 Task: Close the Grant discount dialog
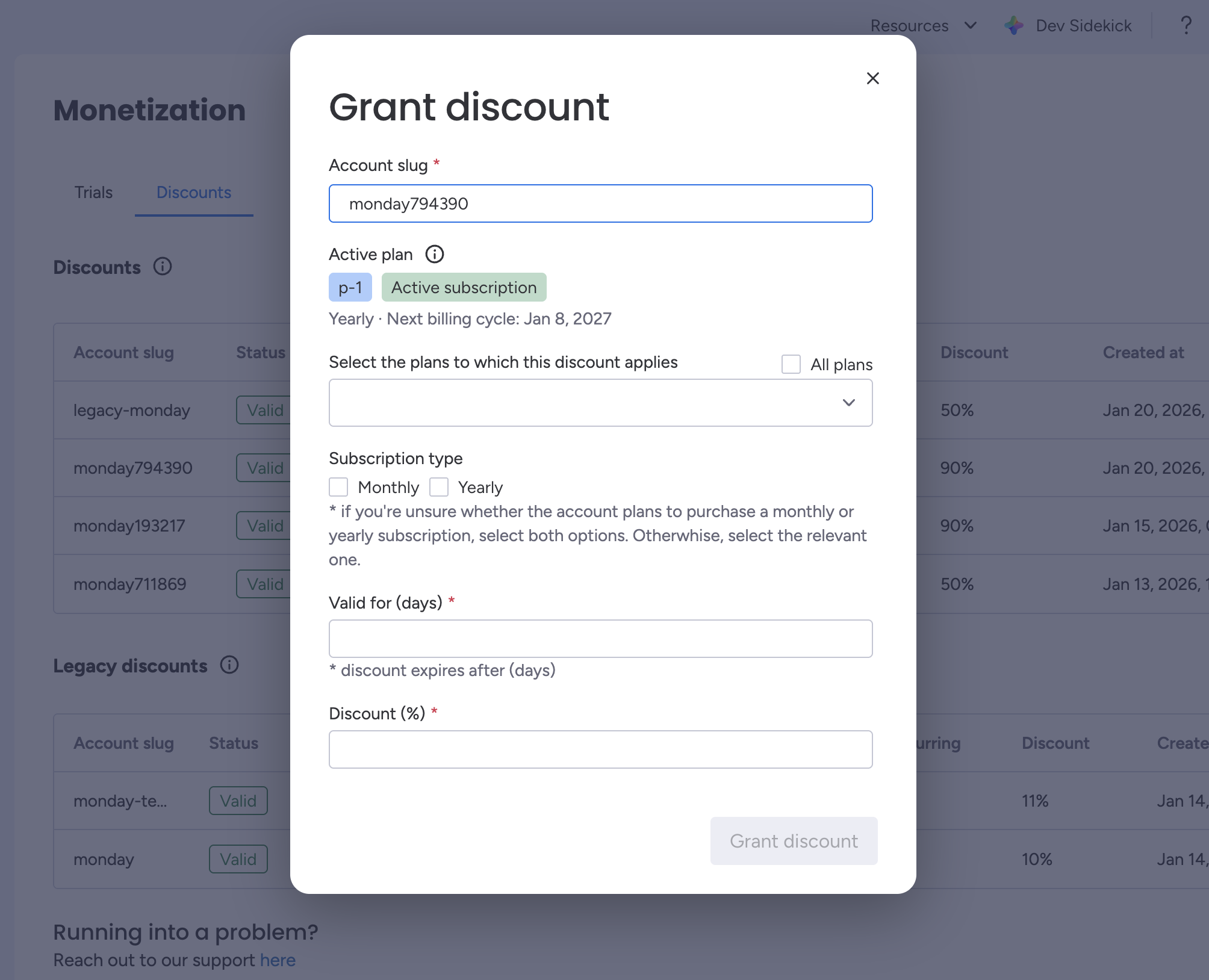tap(873, 78)
